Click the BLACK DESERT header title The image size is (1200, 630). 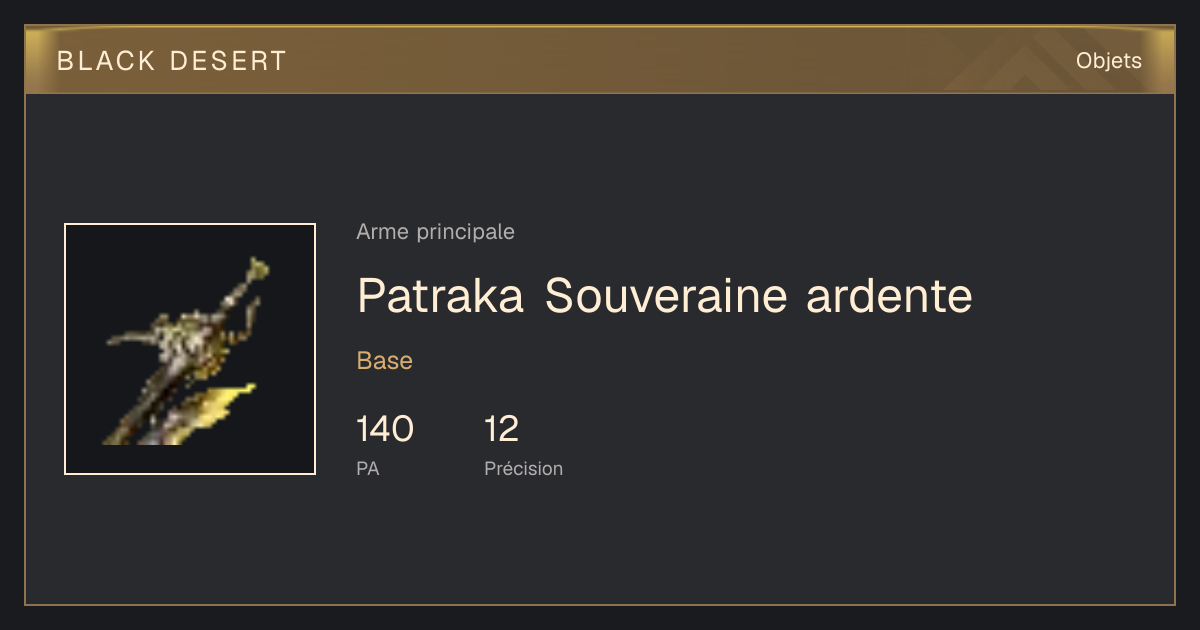(172, 61)
